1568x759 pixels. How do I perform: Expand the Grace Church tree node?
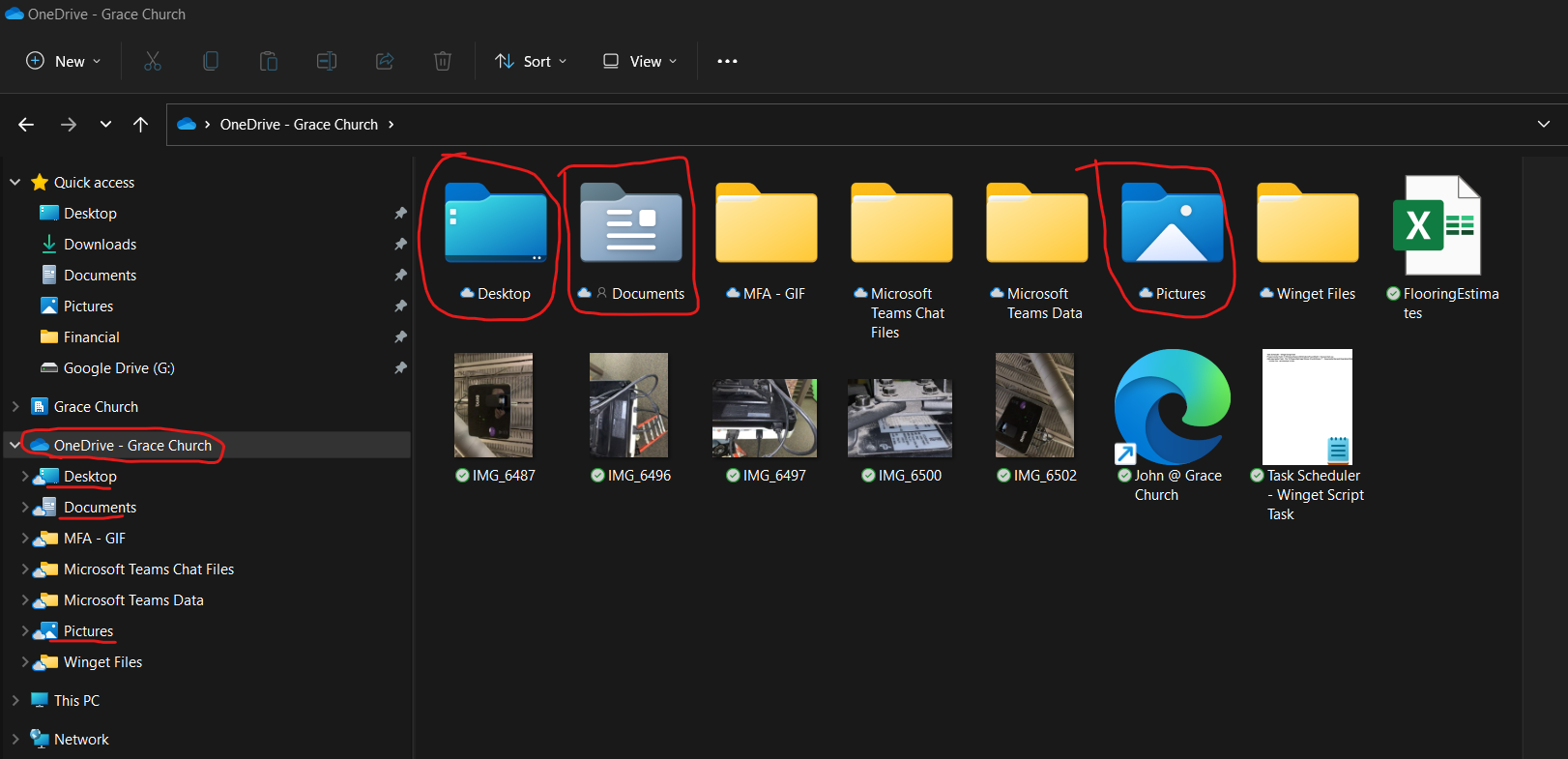point(15,406)
